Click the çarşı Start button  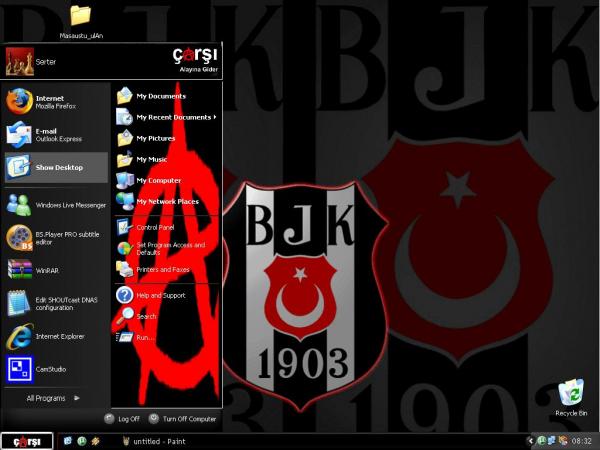[27, 441]
